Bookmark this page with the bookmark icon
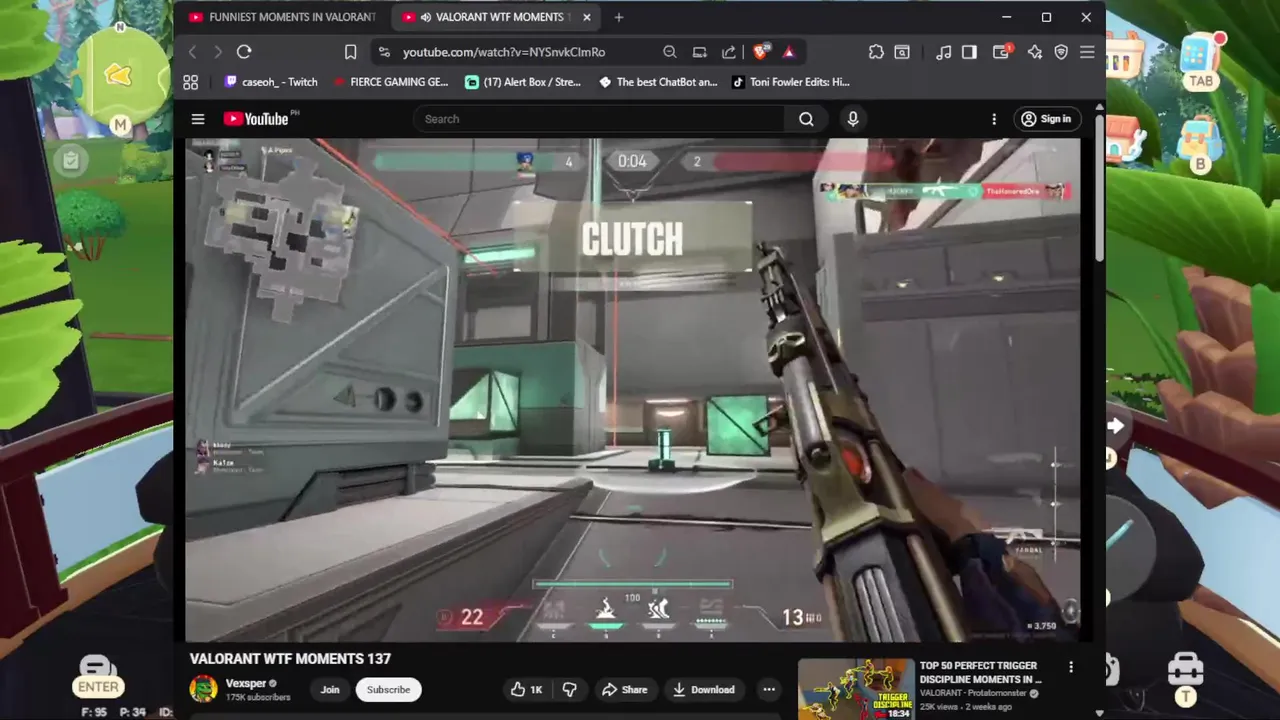Viewport: 1280px width, 720px height. click(x=350, y=52)
